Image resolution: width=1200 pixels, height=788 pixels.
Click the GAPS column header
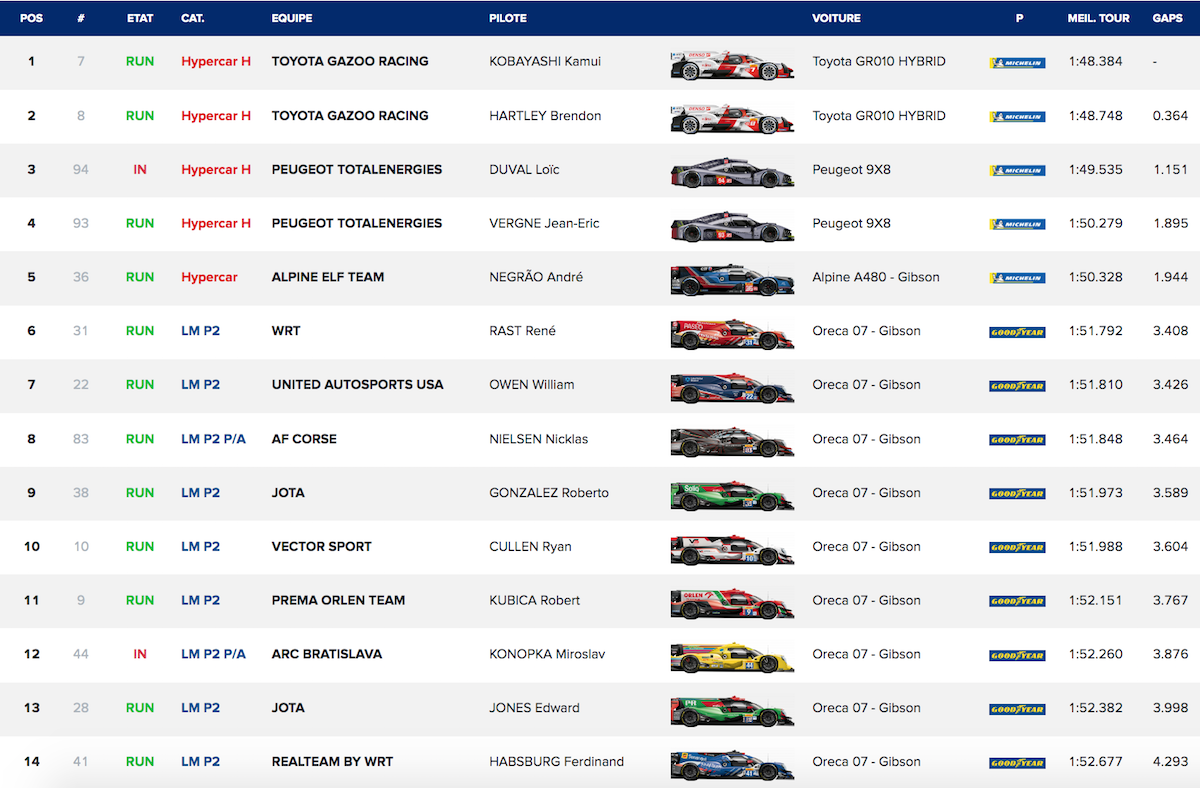(1167, 18)
